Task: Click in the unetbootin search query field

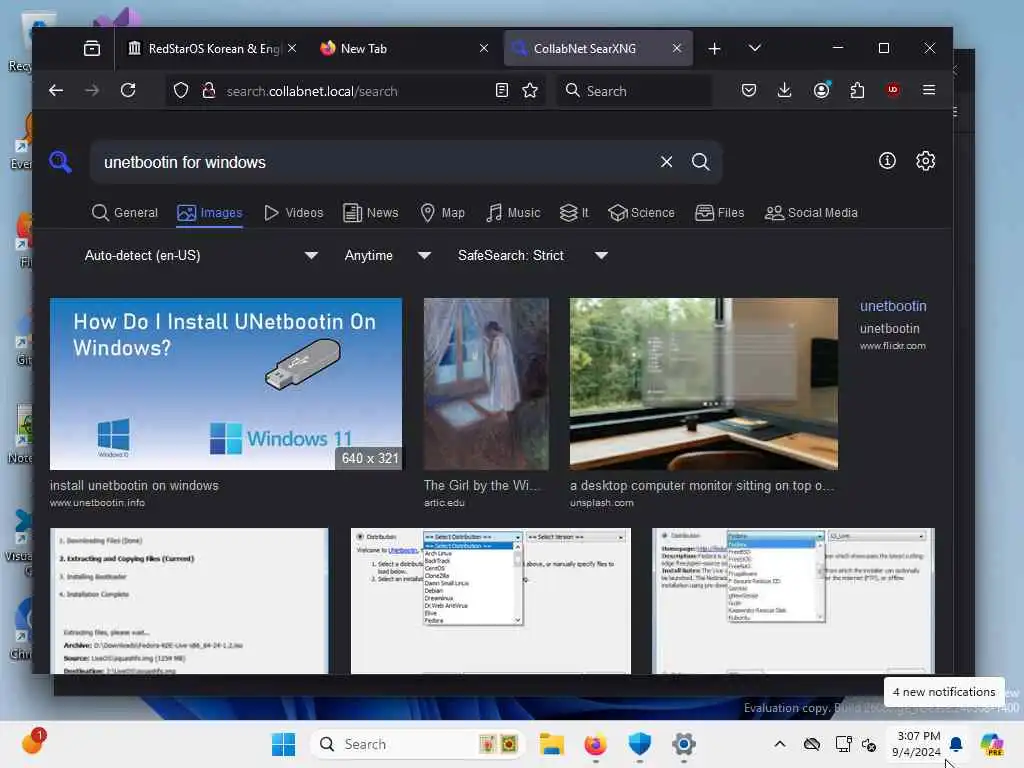Action: pos(376,162)
